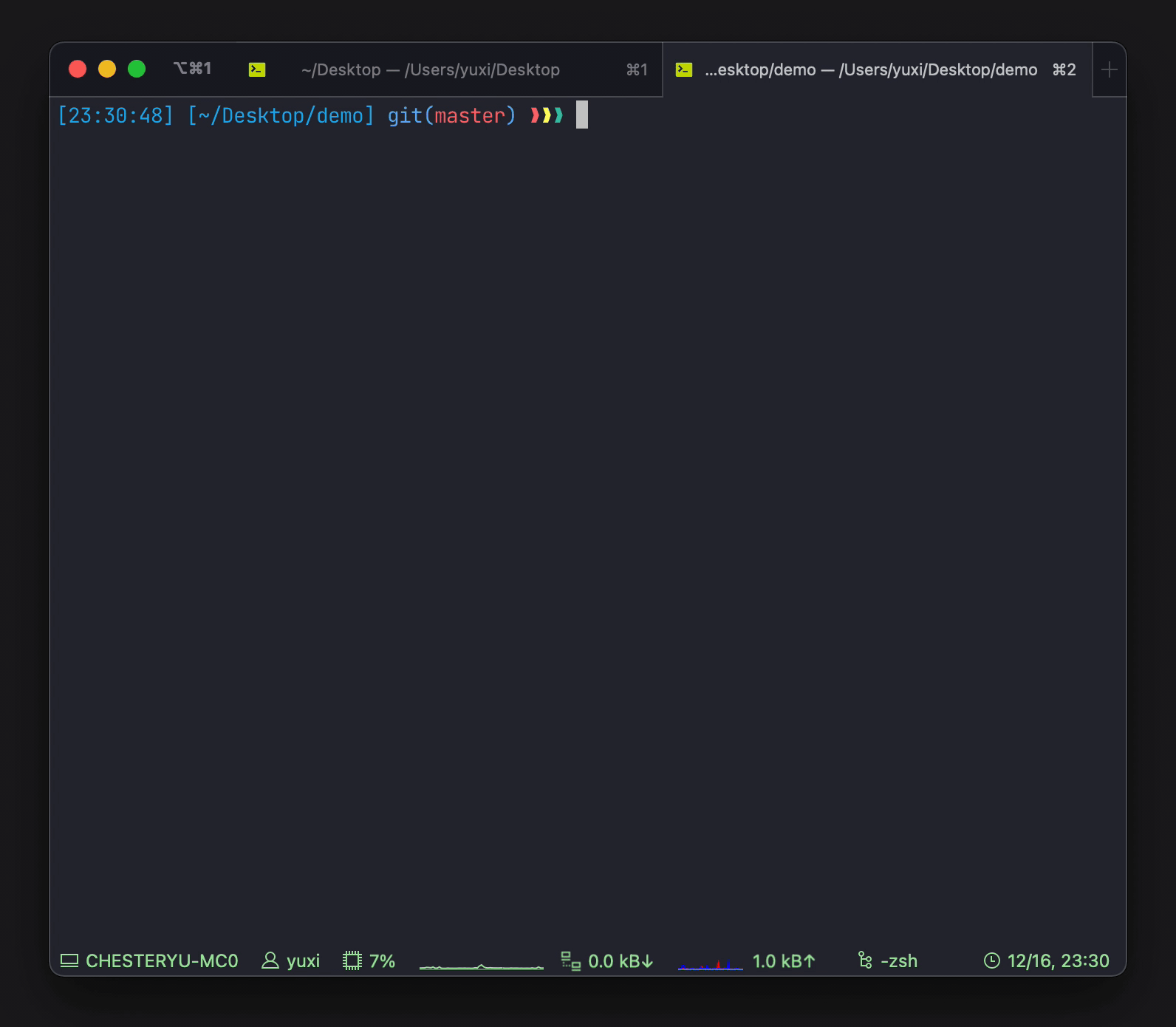Click the master branch name in prompt

click(469, 116)
